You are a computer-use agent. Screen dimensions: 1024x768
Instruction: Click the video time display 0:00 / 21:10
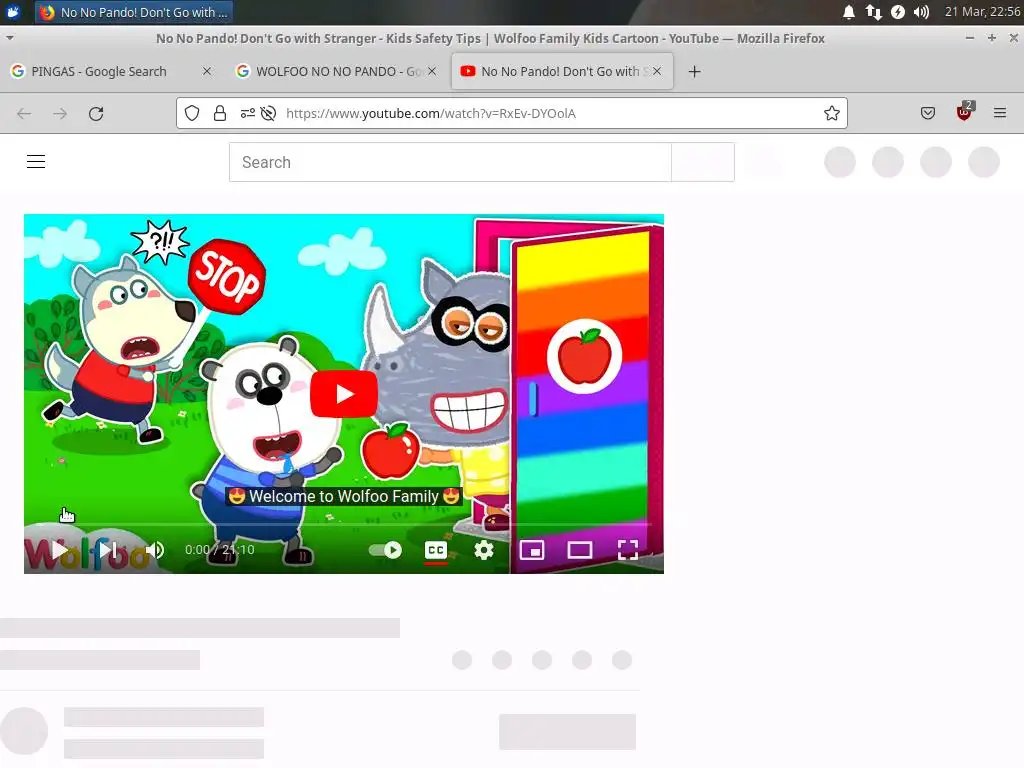click(219, 550)
